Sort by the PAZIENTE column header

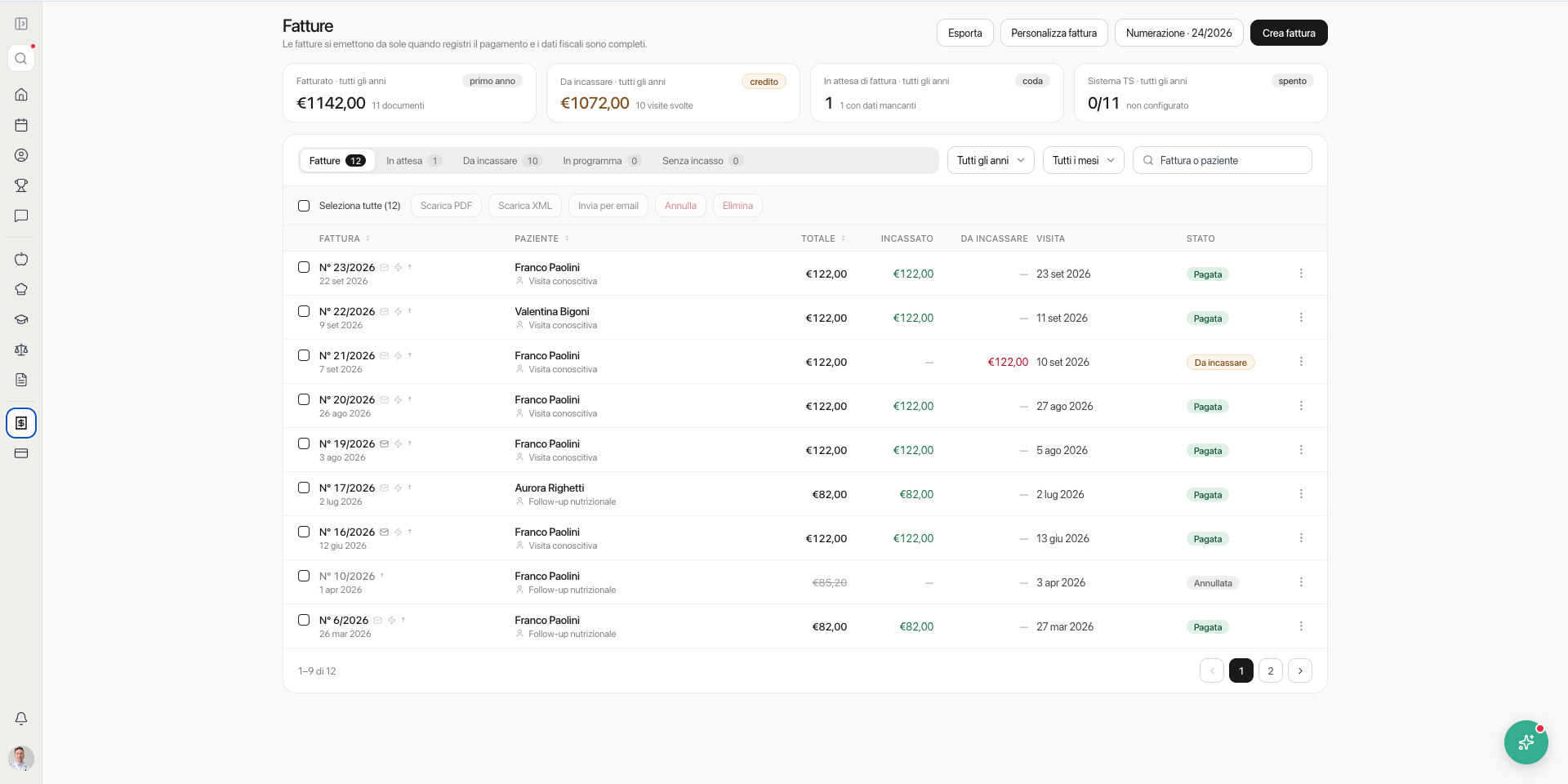point(542,238)
